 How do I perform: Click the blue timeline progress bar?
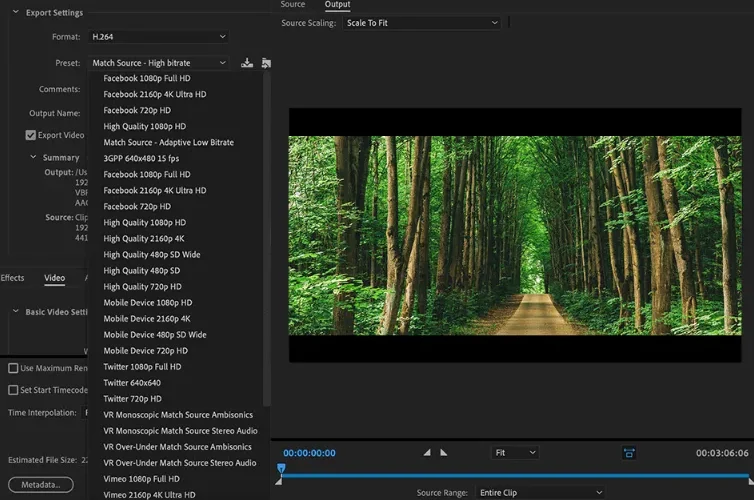pyautogui.click(x=515, y=476)
